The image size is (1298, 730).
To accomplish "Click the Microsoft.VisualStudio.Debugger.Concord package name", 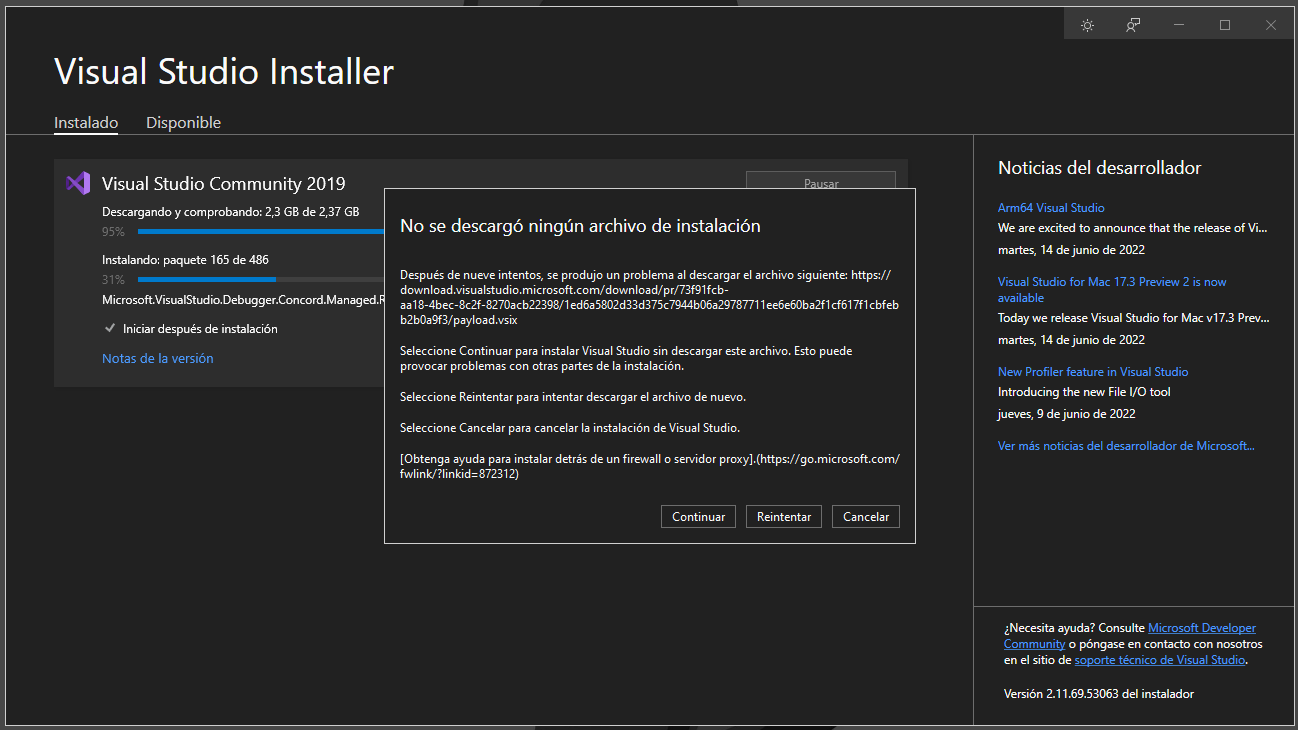I will click(x=243, y=299).
